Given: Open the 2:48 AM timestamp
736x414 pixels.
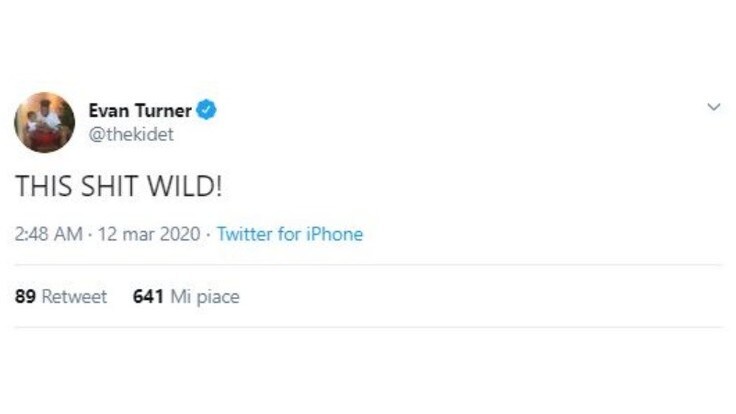Looking at the screenshot, I should [x=48, y=234].
